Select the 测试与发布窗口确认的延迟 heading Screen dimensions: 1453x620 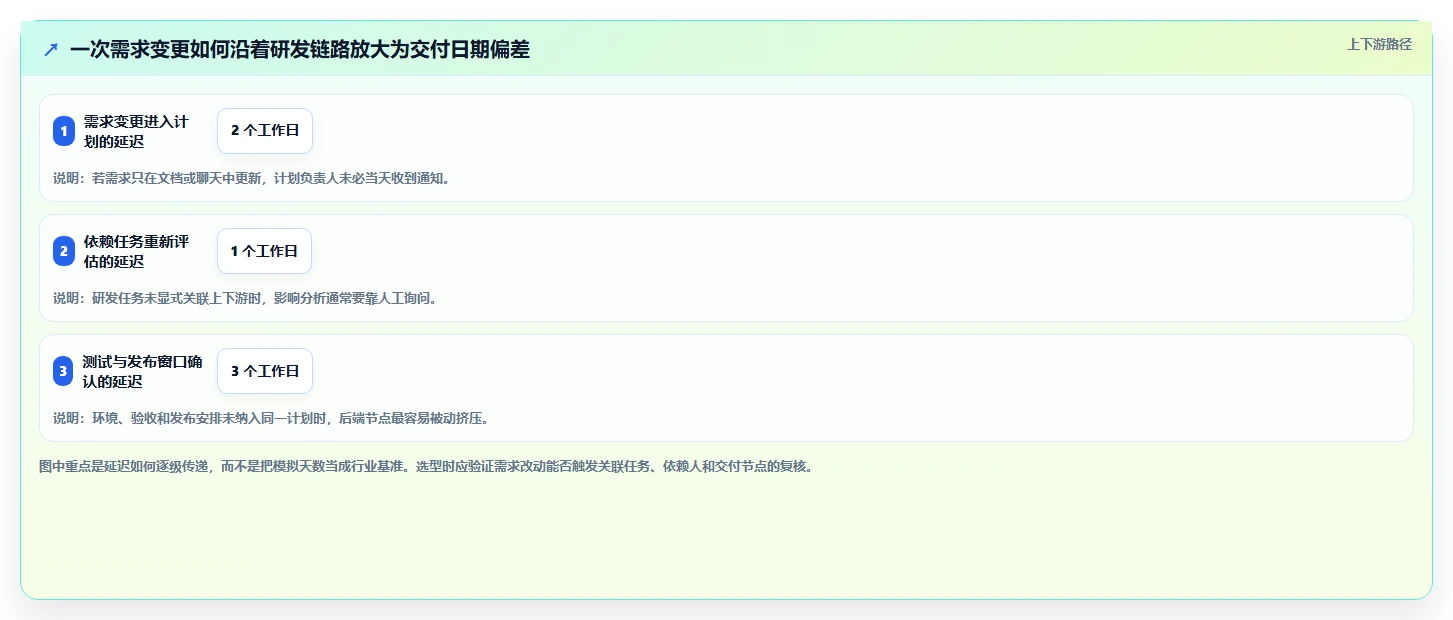click(x=143, y=371)
